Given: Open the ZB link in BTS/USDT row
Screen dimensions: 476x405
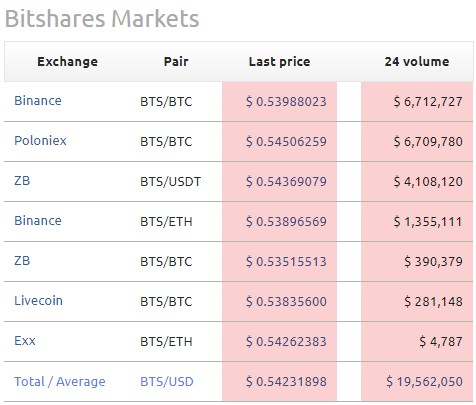Looking at the screenshot, I should point(22,181).
